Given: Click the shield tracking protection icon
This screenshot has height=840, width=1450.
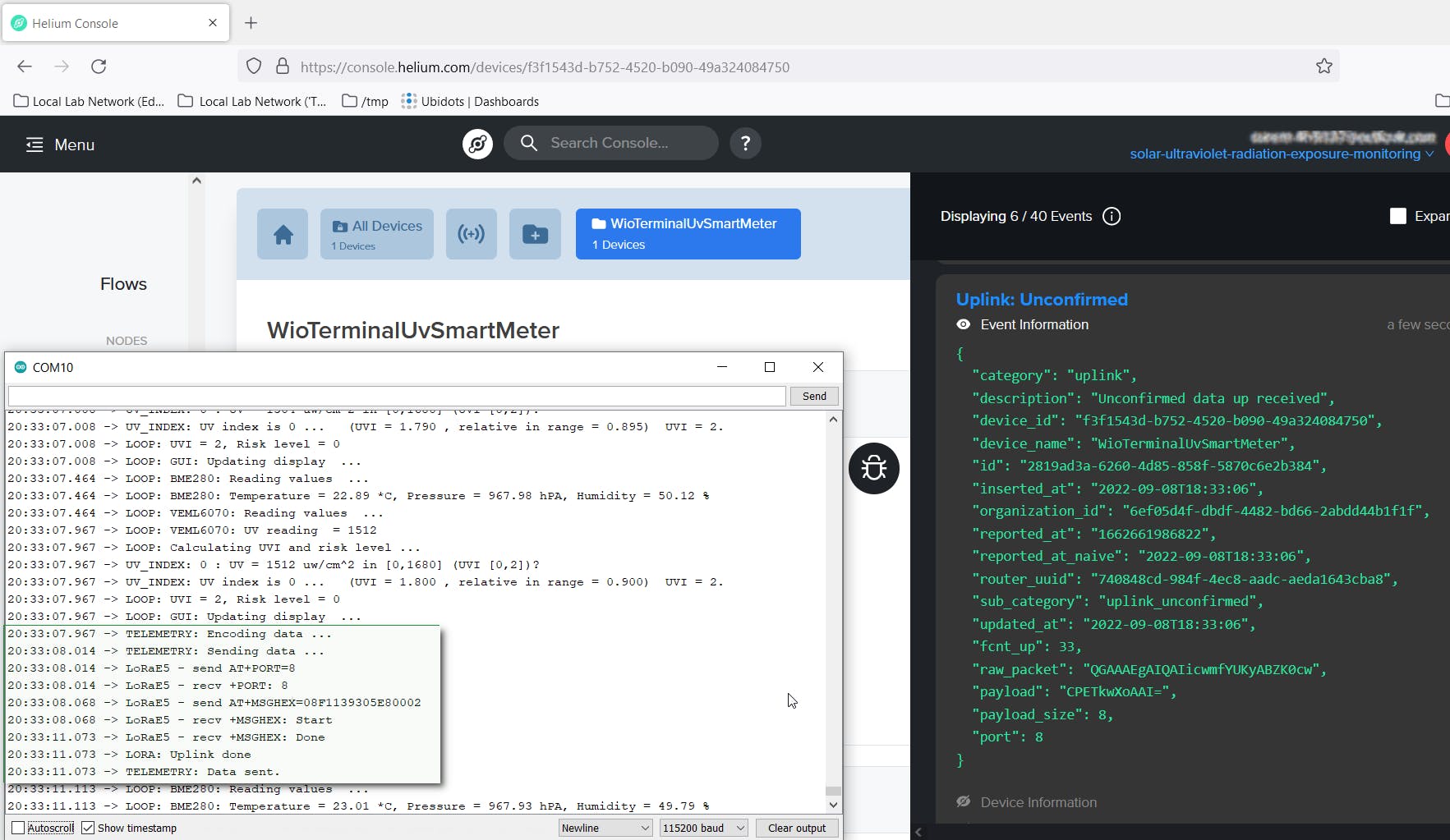Looking at the screenshot, I should tap(254, 67).
